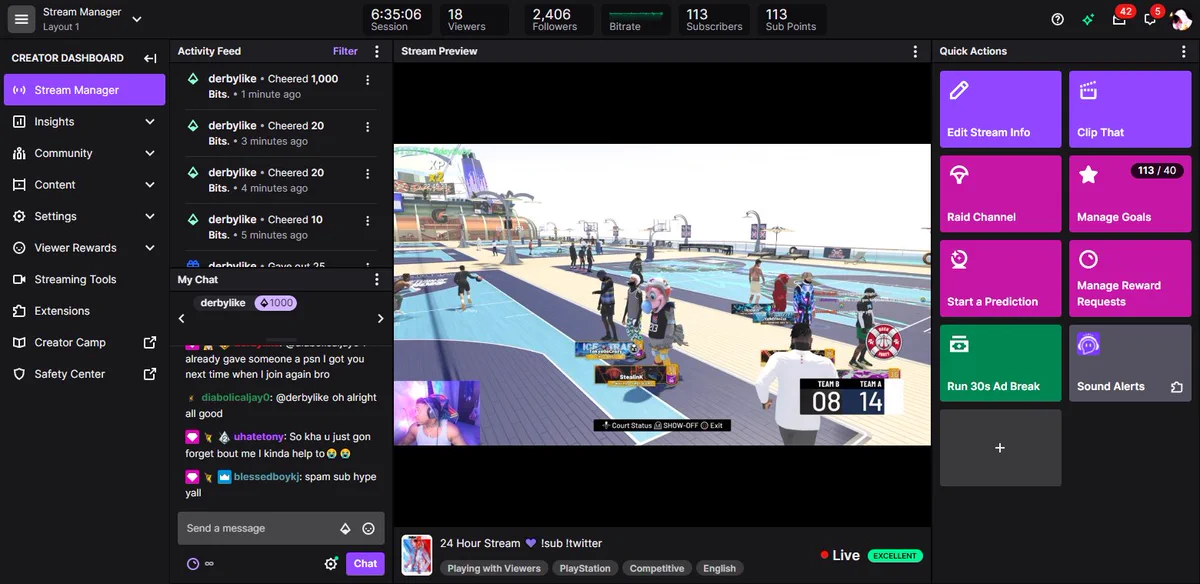Open Sound Alerts quick action
1200x584 pixels.
point(1130,363)
